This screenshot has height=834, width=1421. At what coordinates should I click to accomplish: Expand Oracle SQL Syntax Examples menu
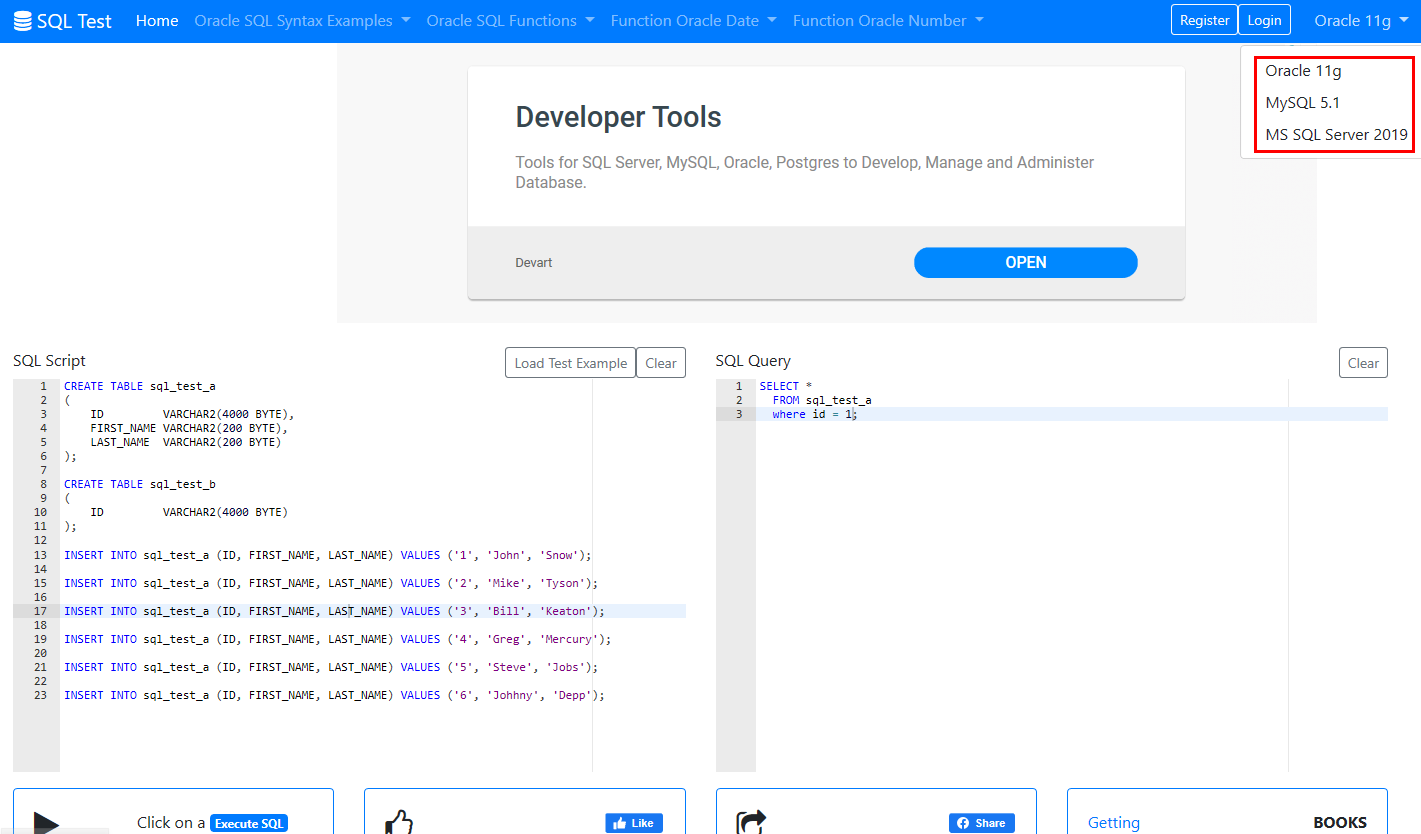coord(303,20)
